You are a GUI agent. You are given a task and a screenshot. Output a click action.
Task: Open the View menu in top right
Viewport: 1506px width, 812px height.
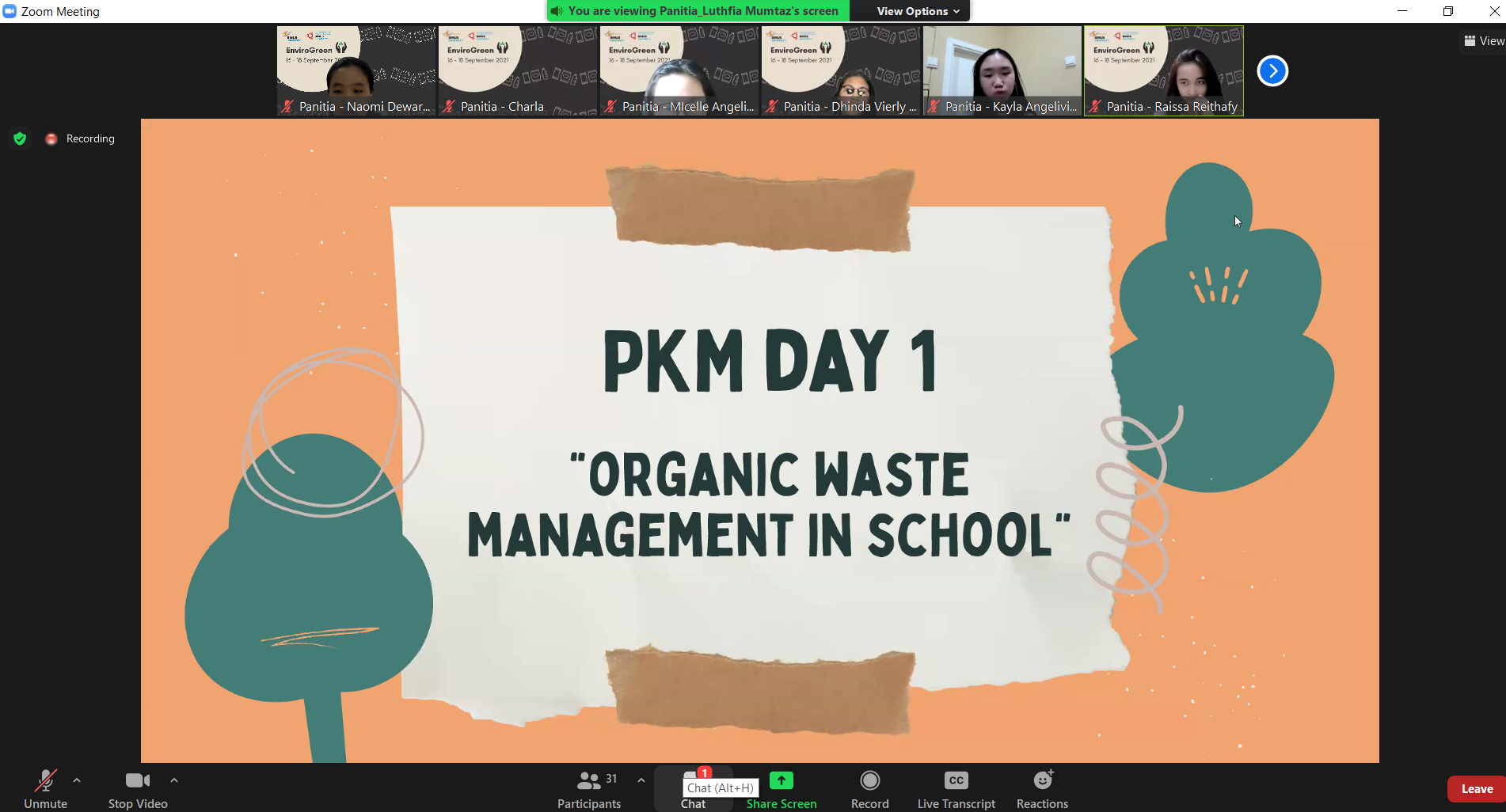(x=1481, y=40)
